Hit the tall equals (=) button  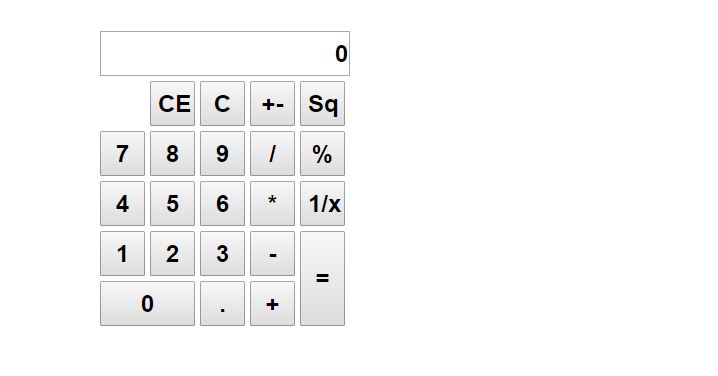322,278
